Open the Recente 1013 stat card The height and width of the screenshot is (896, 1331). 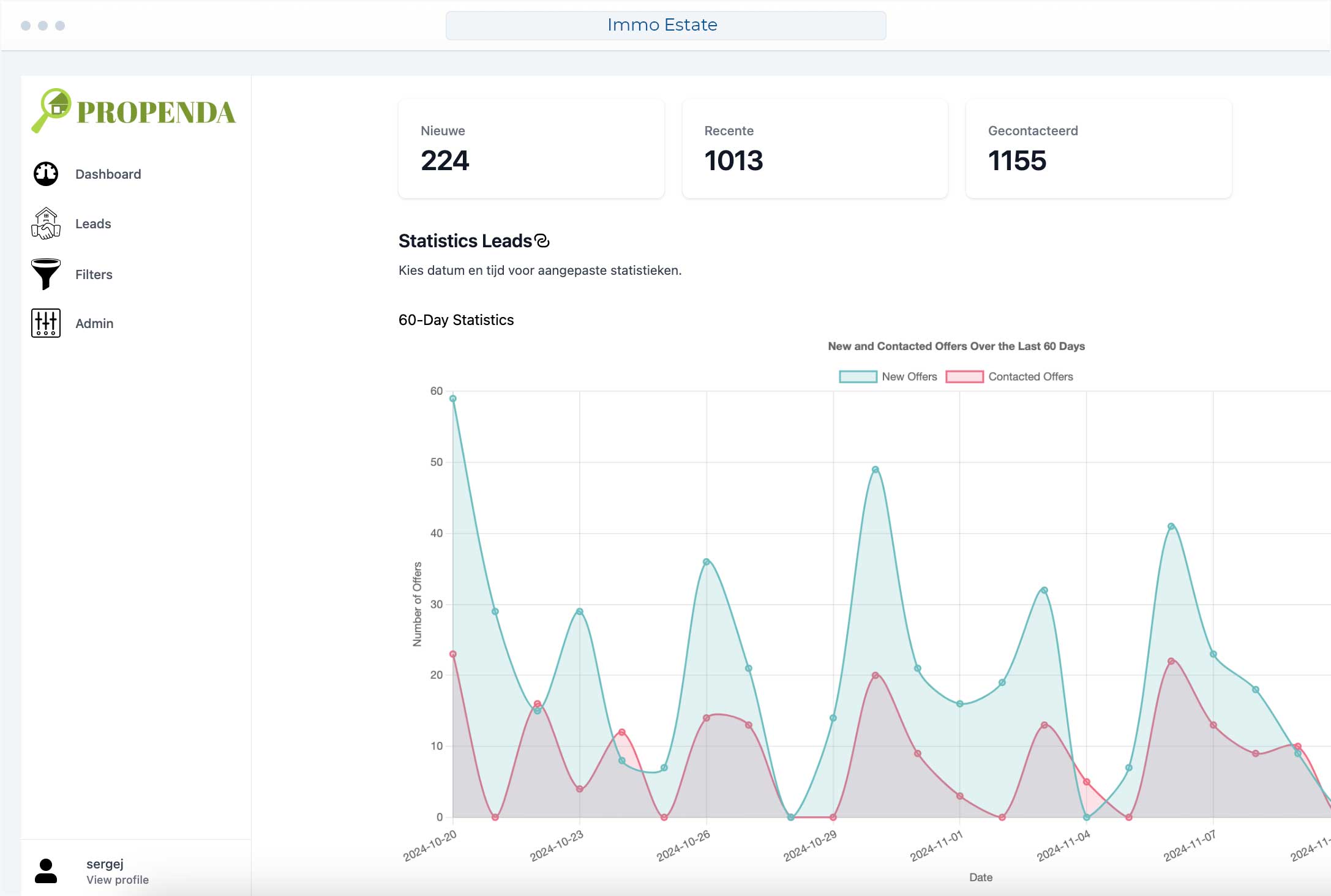tap(814, 149)
